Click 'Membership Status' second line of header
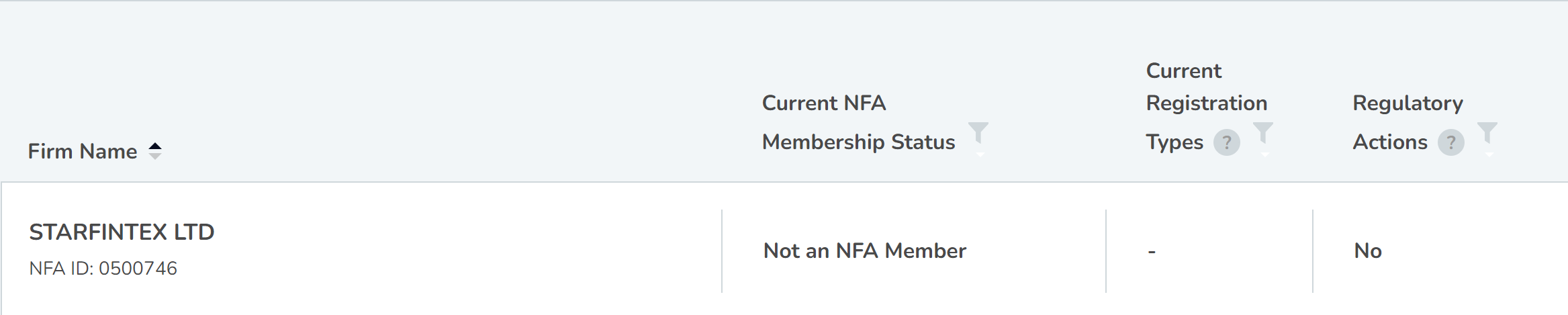Viewport: 1568px width, 315px height. (858, 142)
